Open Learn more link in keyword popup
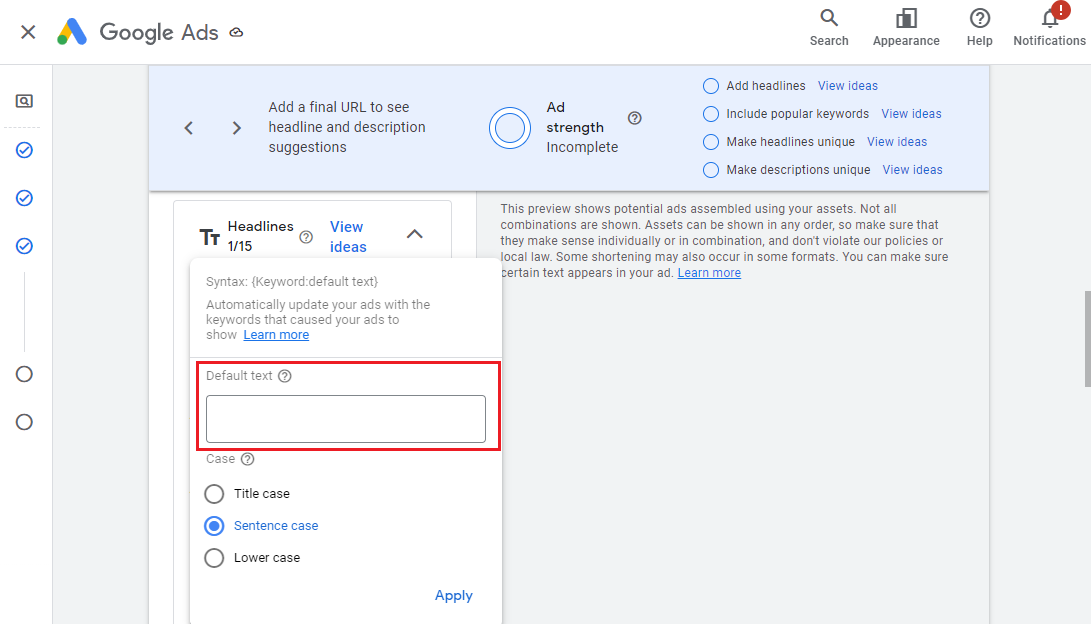The image size is (1091, 624). [x=276, y=335]
